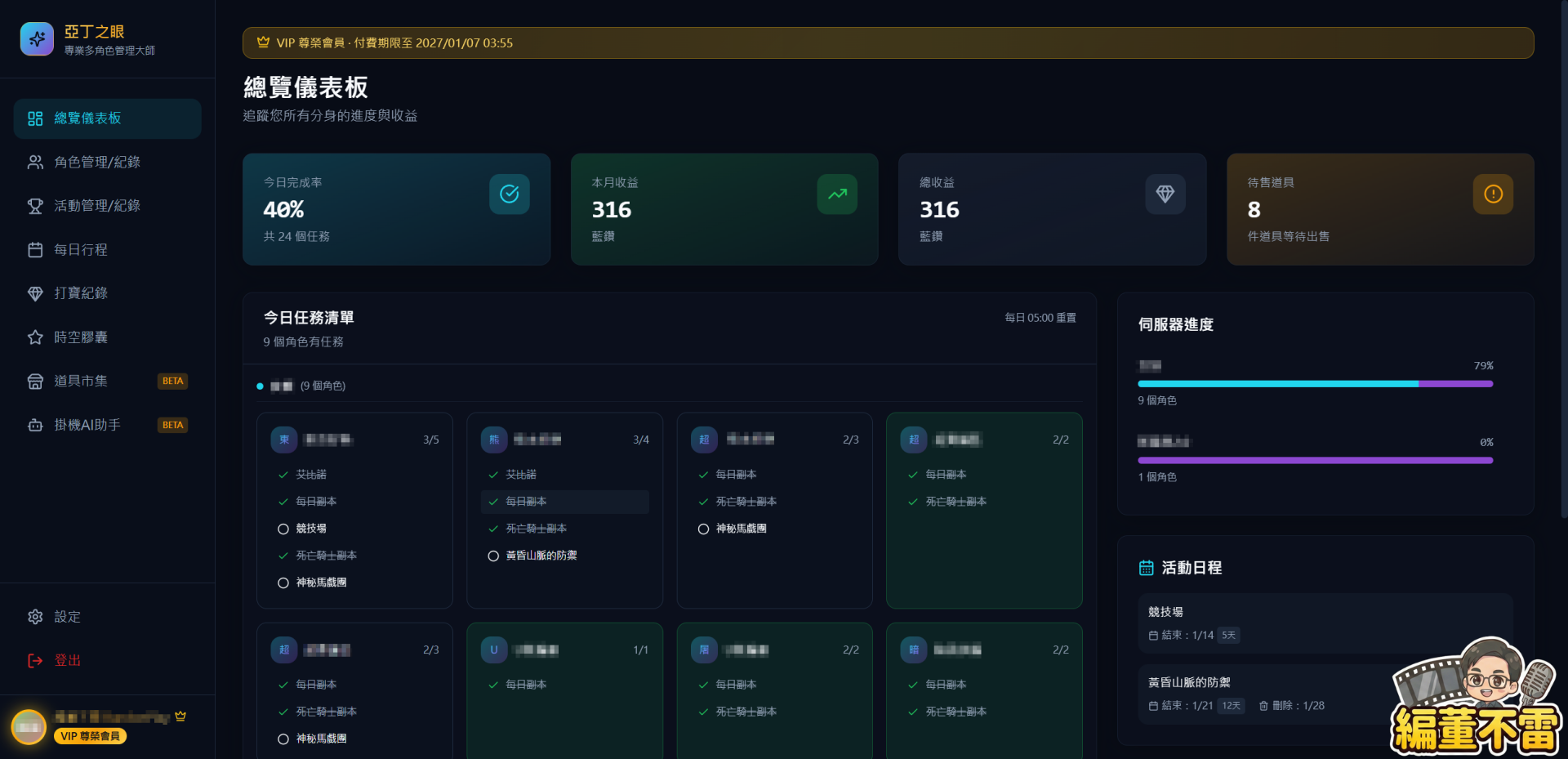Click the 5天 tag on 競技場 event
Image resolution: width=1568 pixels, height=759 pixels.
tap(1228, 635)
